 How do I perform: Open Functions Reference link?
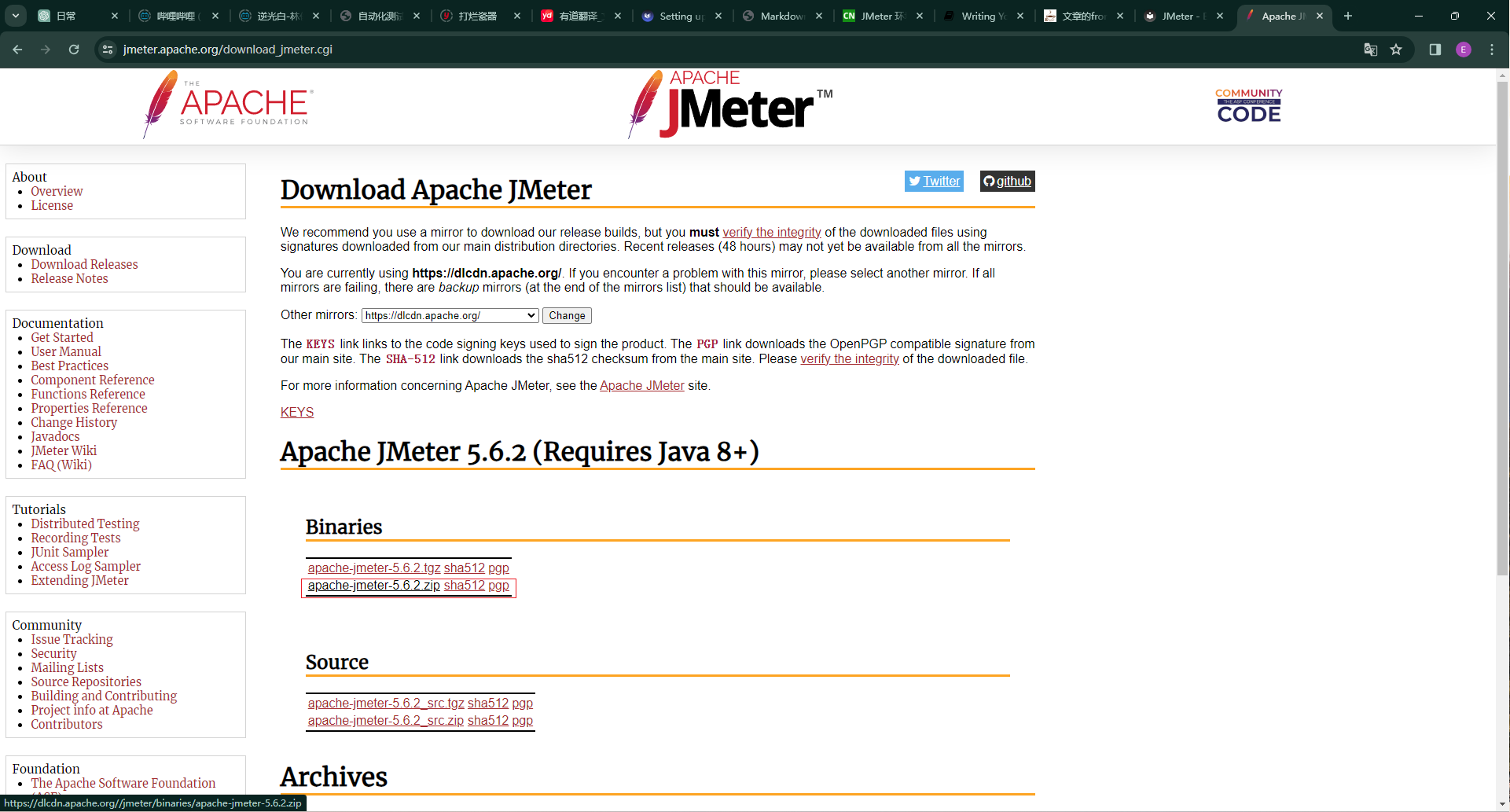coord(88,394)
